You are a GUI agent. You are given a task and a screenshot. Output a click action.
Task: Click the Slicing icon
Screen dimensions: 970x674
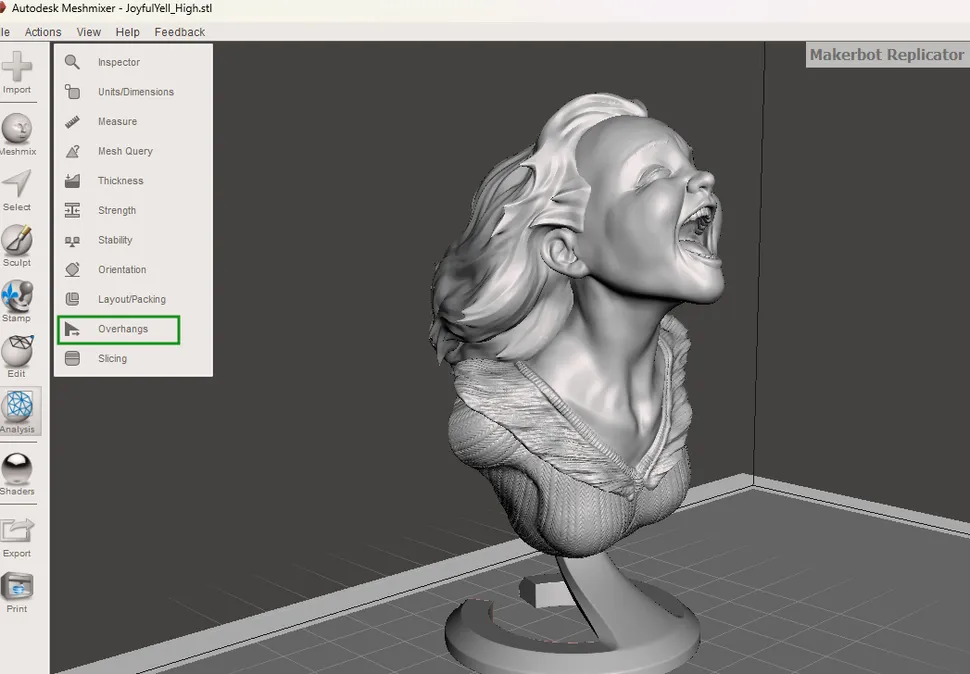pyautogui.click(x=72, y=359)
